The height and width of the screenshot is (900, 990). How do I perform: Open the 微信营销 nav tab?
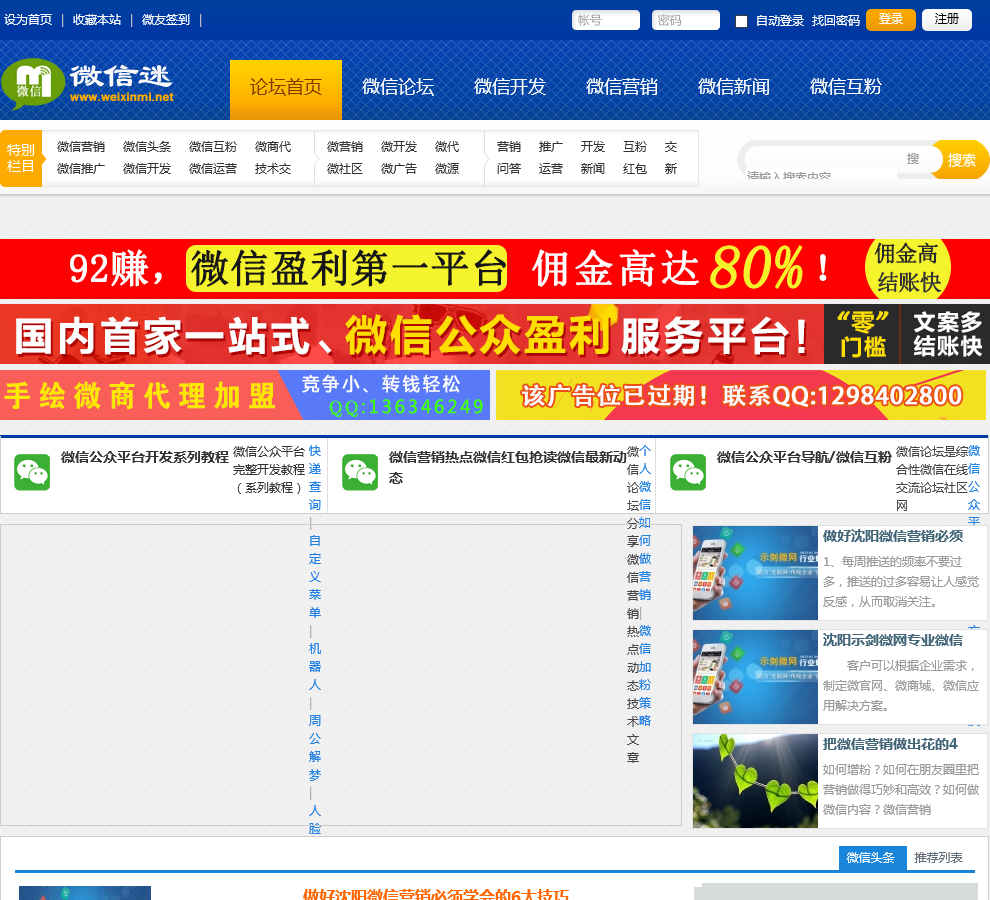(x=622, y=87)
